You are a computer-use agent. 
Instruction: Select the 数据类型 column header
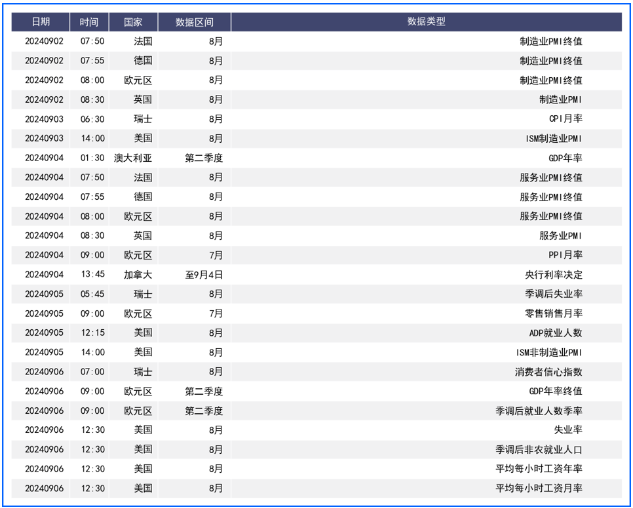coord(426,22)
